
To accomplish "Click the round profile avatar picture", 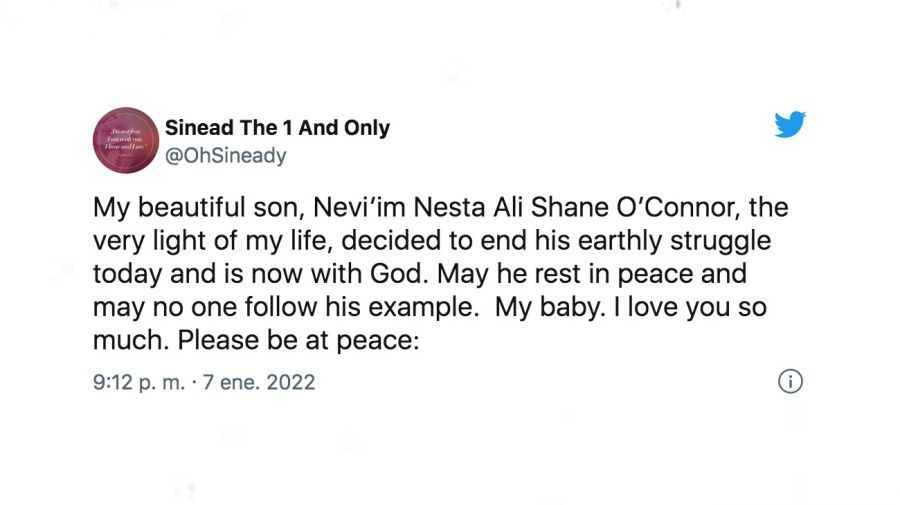I will point(124,141).
